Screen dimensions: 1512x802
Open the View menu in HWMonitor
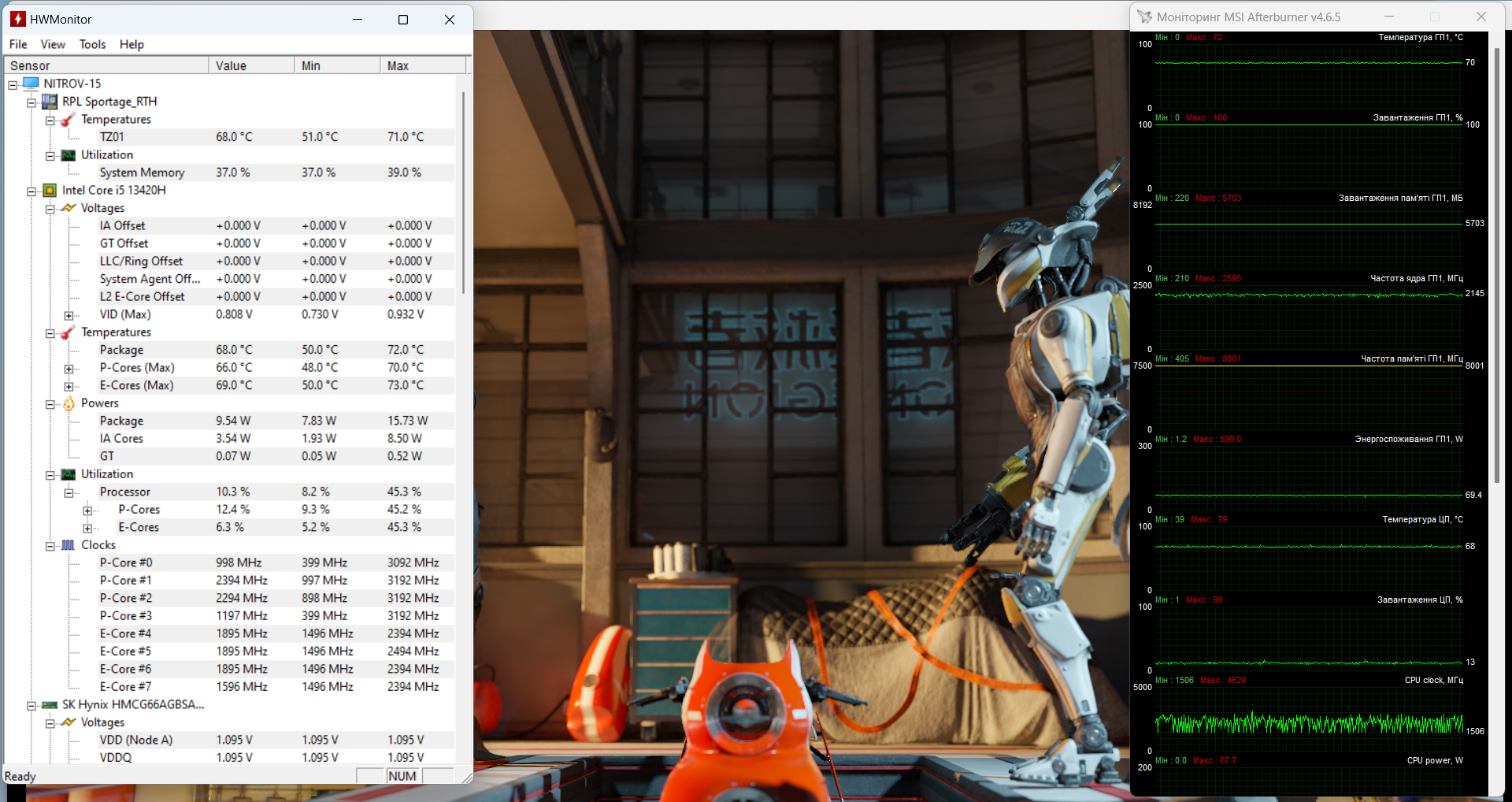coord(53,44)
